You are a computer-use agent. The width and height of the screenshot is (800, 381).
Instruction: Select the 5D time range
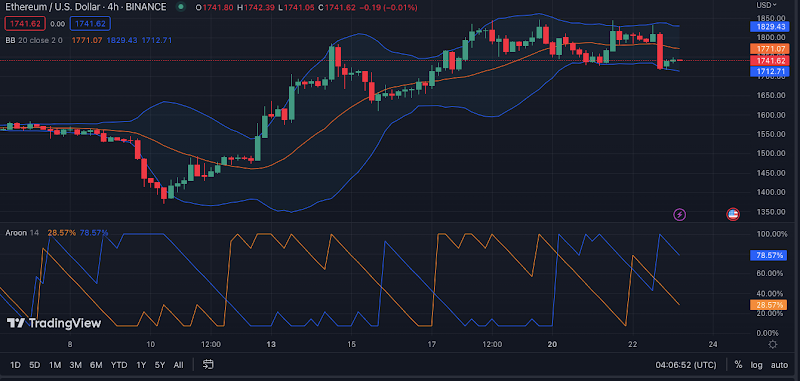(34, 365)
